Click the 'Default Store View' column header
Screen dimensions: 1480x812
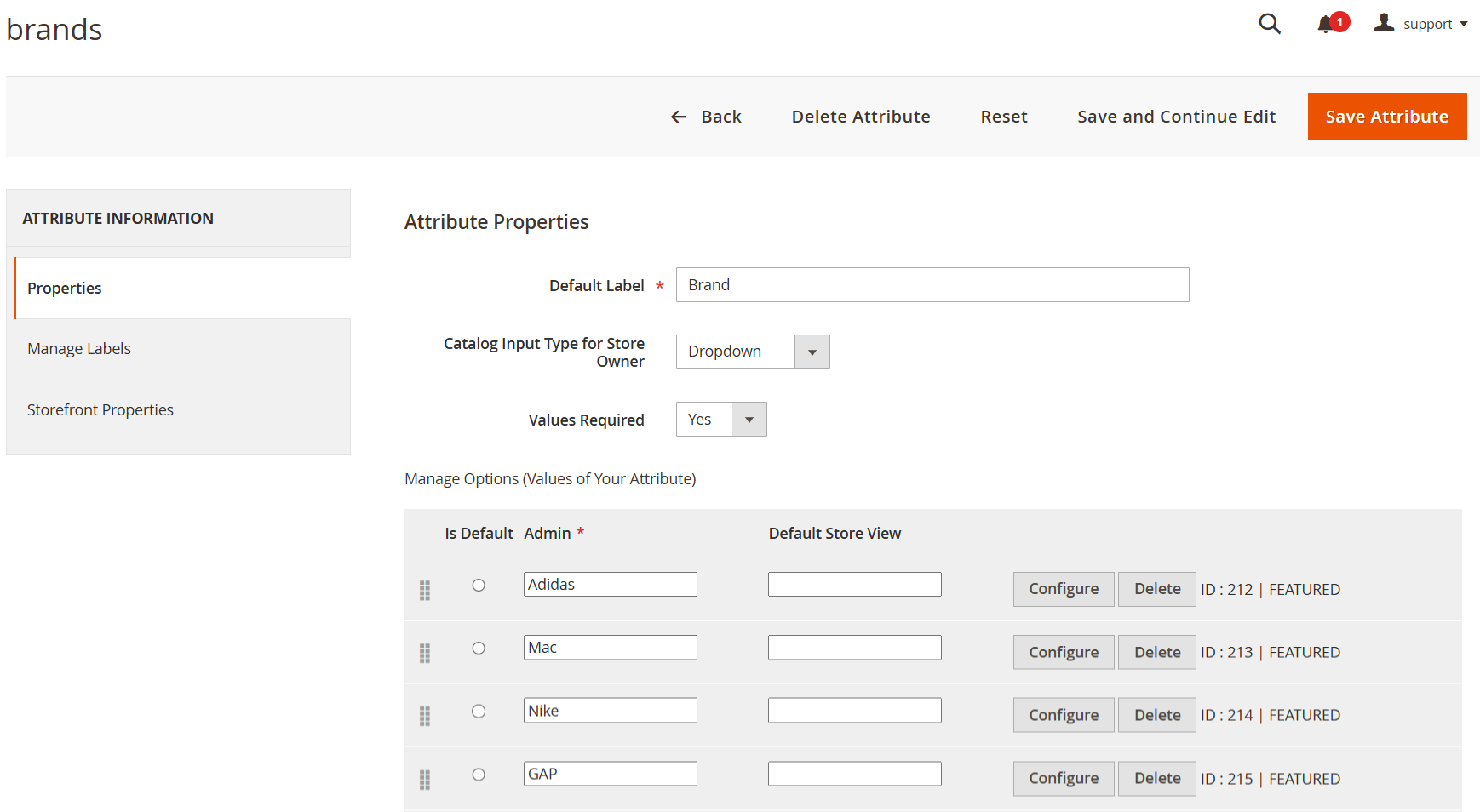835,534
